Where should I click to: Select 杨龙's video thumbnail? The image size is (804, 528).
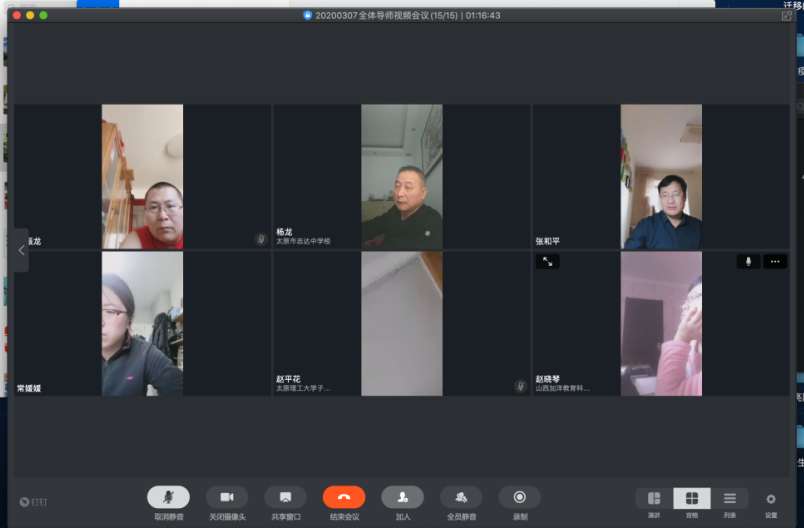(401, 177)
